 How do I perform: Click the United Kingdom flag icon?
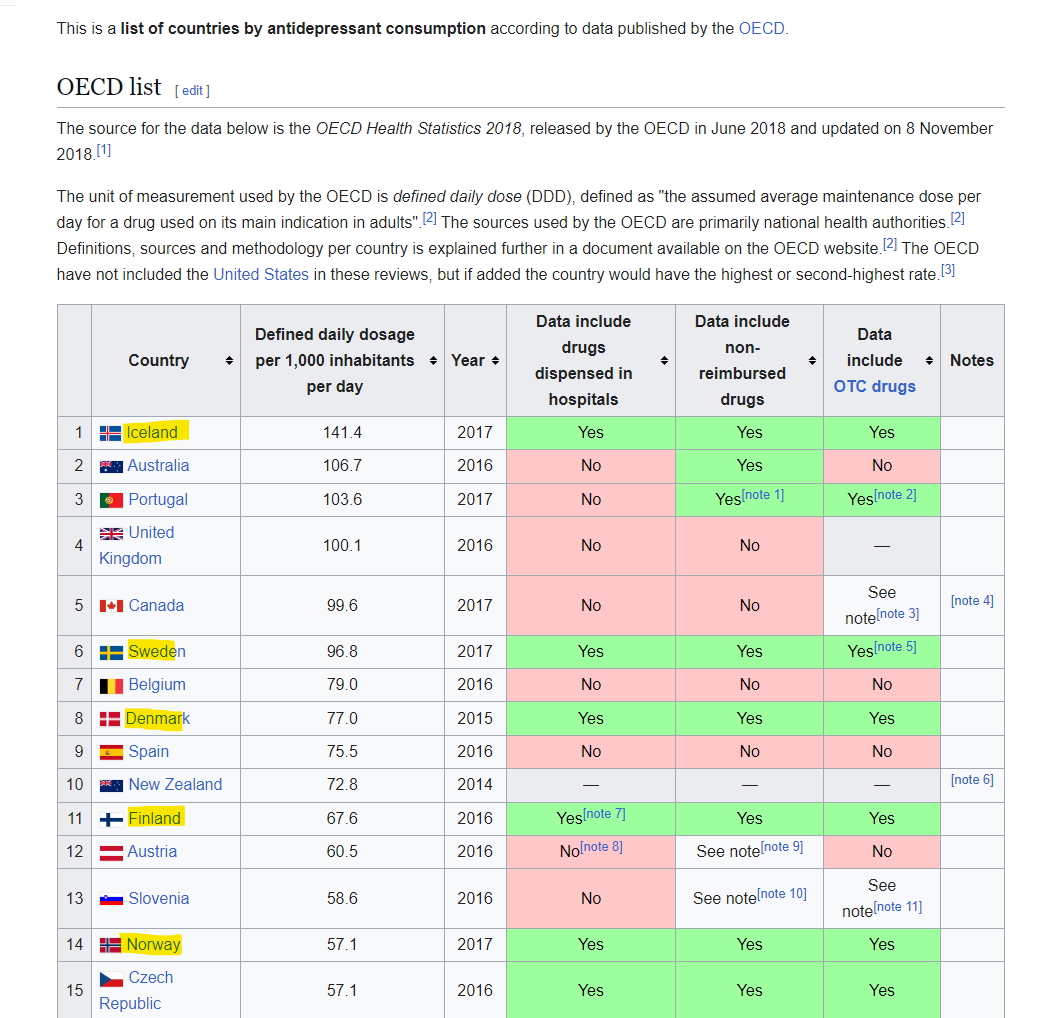pyautogui.click(x=111, y=534)
